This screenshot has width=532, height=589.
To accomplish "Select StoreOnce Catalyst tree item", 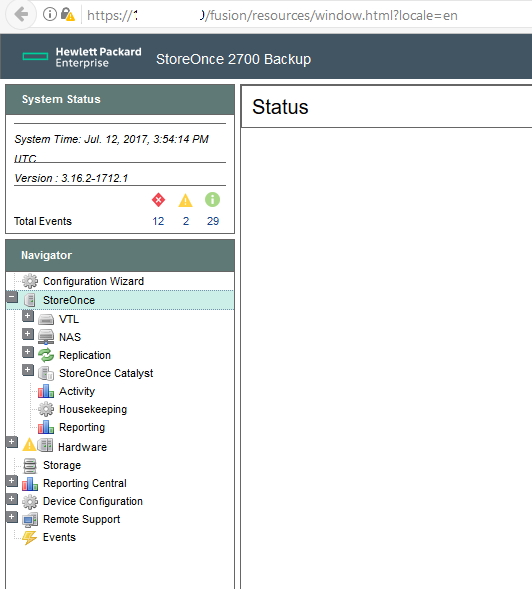I will [x=106, y=373].
